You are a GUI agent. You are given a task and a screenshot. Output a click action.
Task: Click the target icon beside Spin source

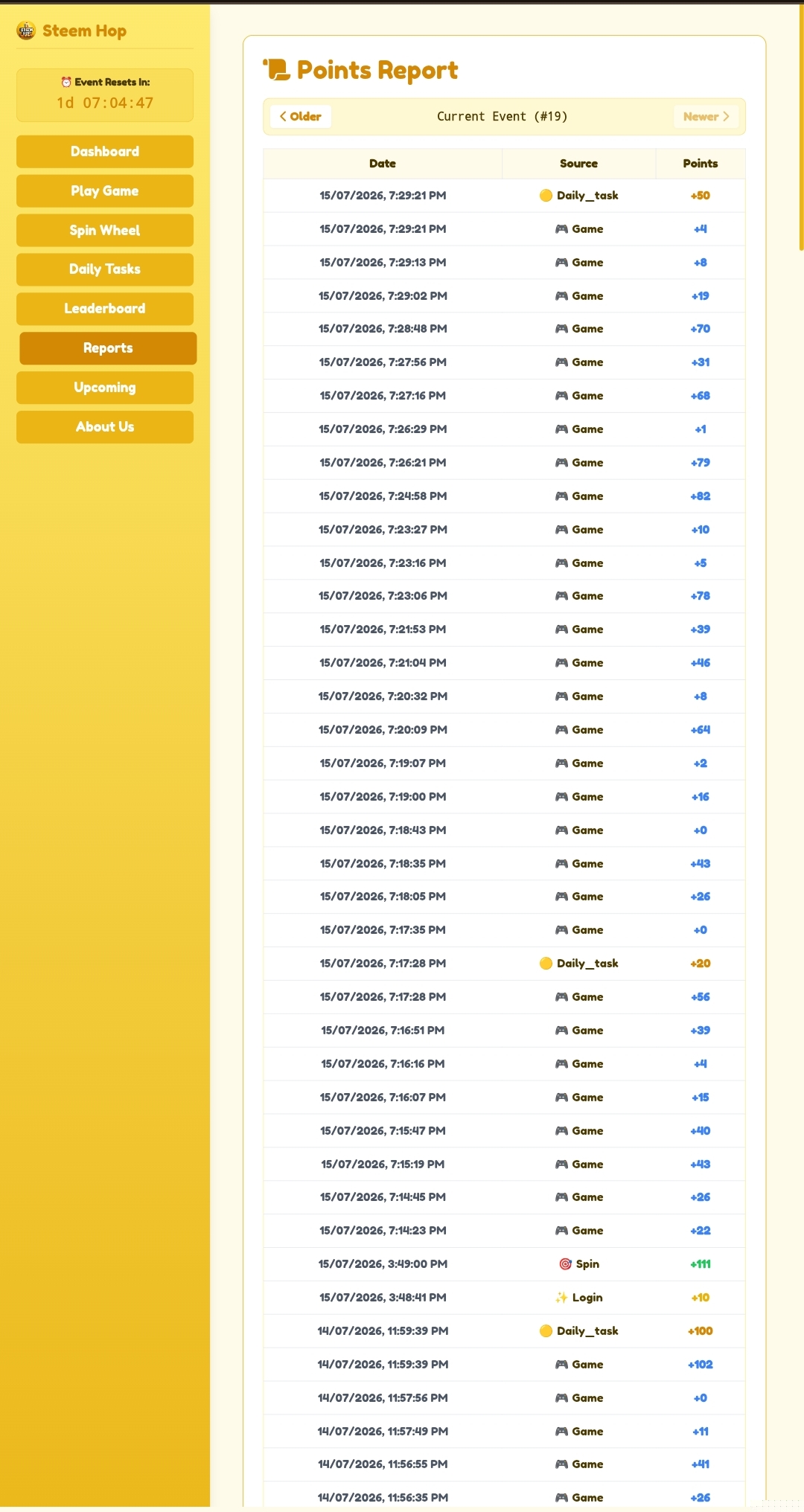tap(565, 1264)
